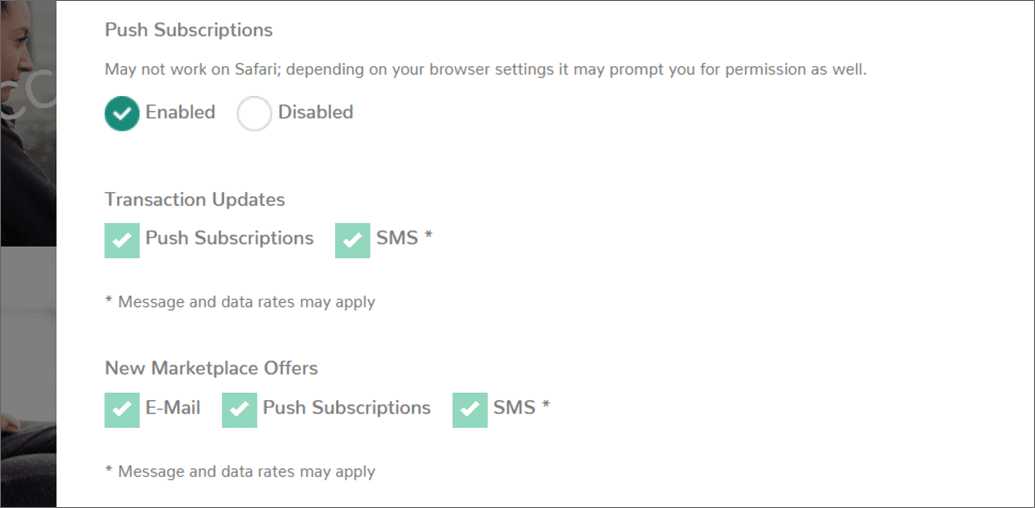Click the Transaction Updates heading

pos(195,199)
